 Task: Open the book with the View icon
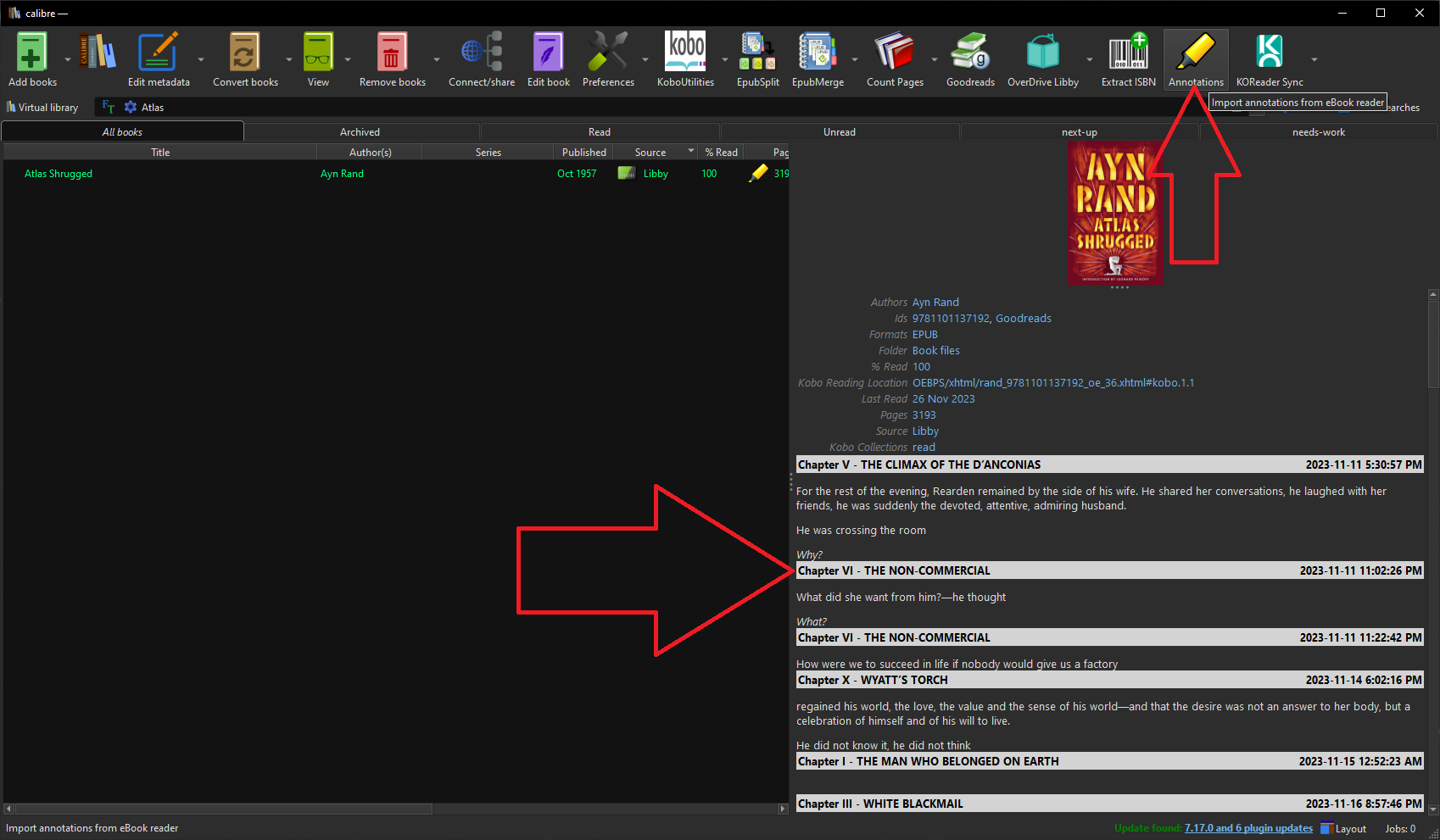click(x=319, y=53)
